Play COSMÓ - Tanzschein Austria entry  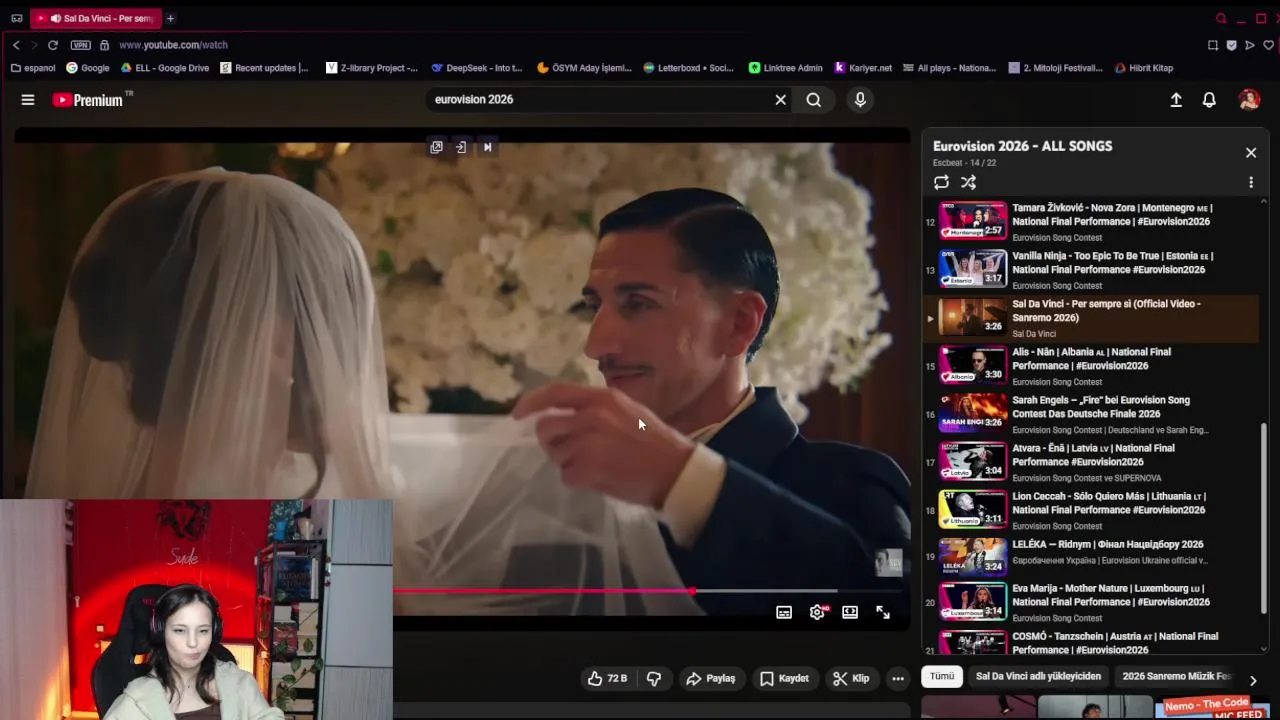click(1092, 642)
